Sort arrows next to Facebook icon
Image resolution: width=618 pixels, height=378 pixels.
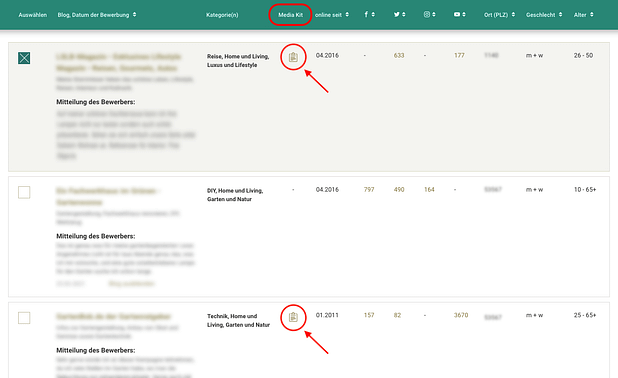373,15
